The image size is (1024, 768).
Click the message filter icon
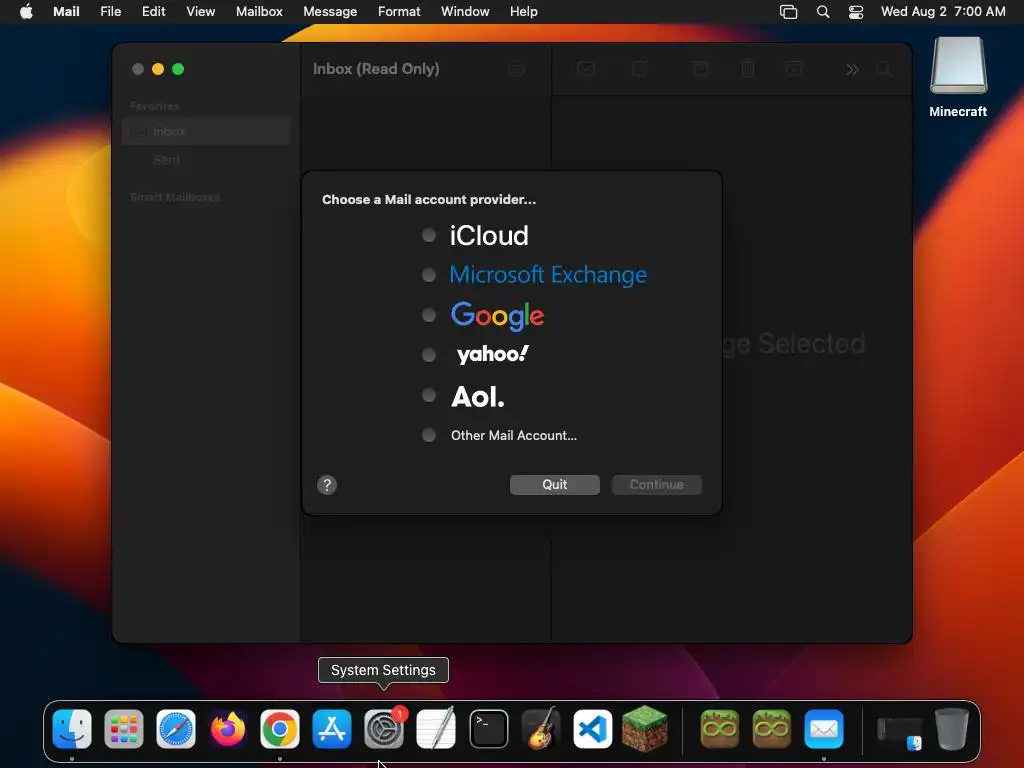coord(516,69)
